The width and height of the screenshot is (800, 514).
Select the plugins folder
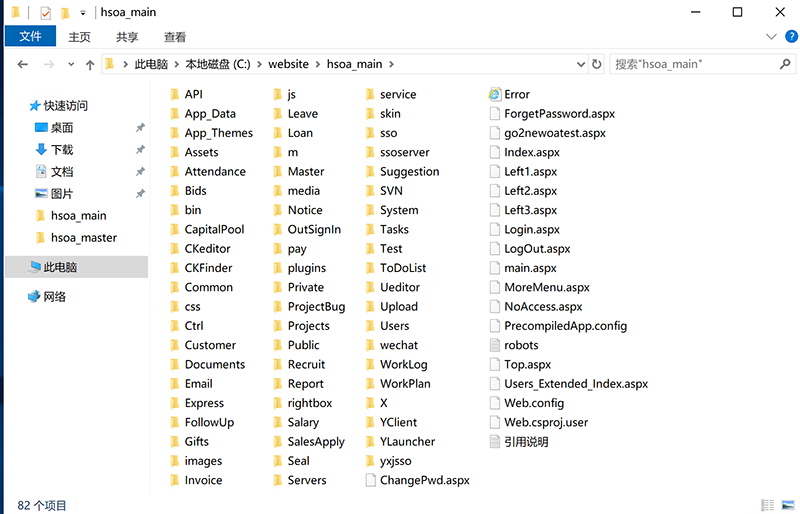(x=299, y=268)
